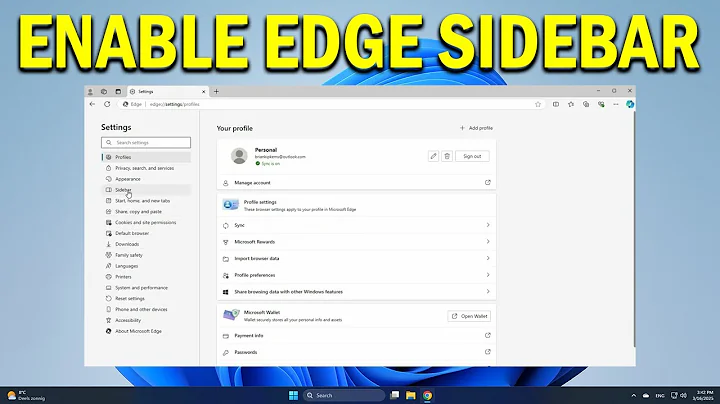Delete the Personal profile with the trash icon
This screenshot has width=720, height=404.
pos(447,156)
